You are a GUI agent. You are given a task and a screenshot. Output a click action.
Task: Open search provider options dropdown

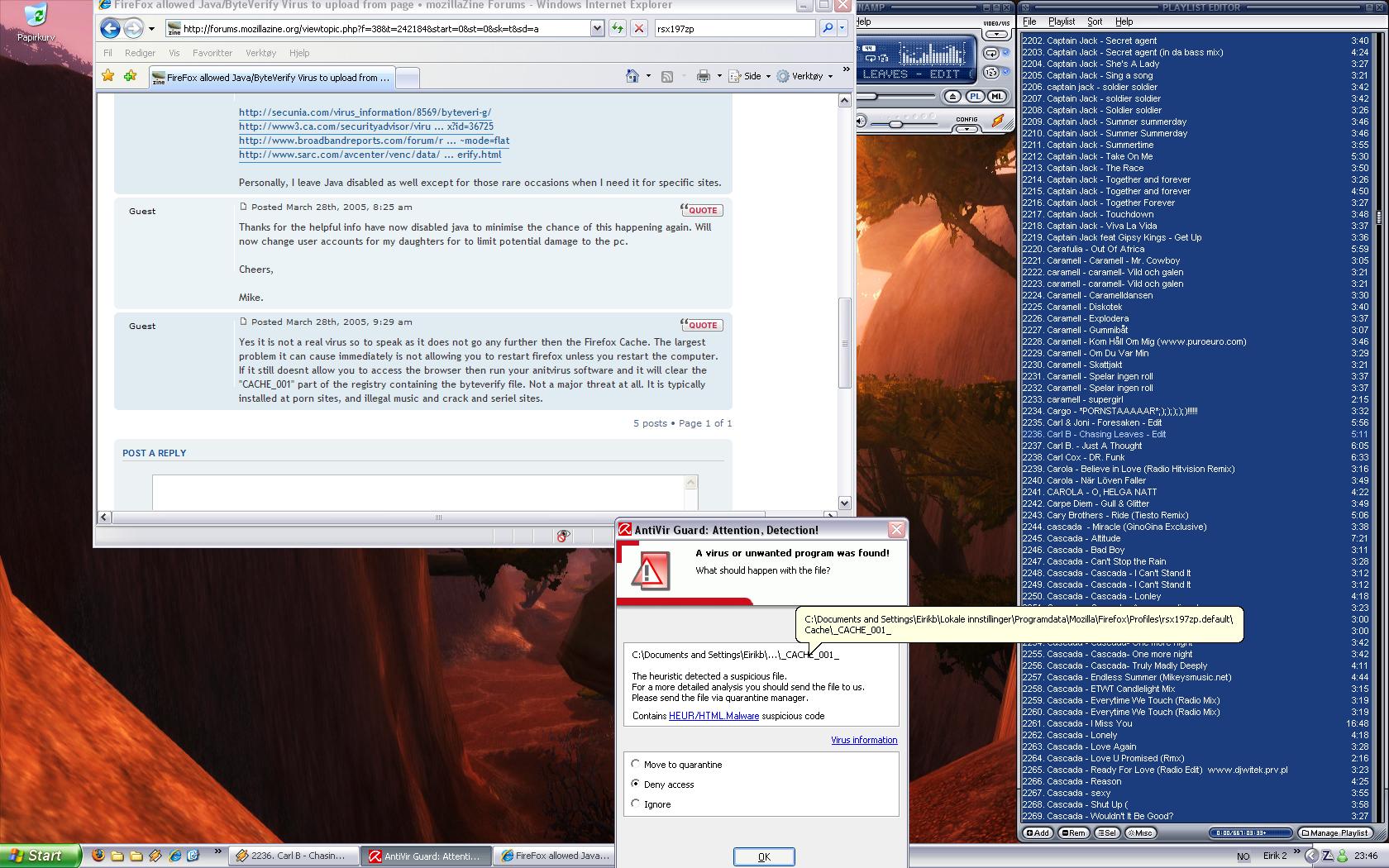coord(842,28)
